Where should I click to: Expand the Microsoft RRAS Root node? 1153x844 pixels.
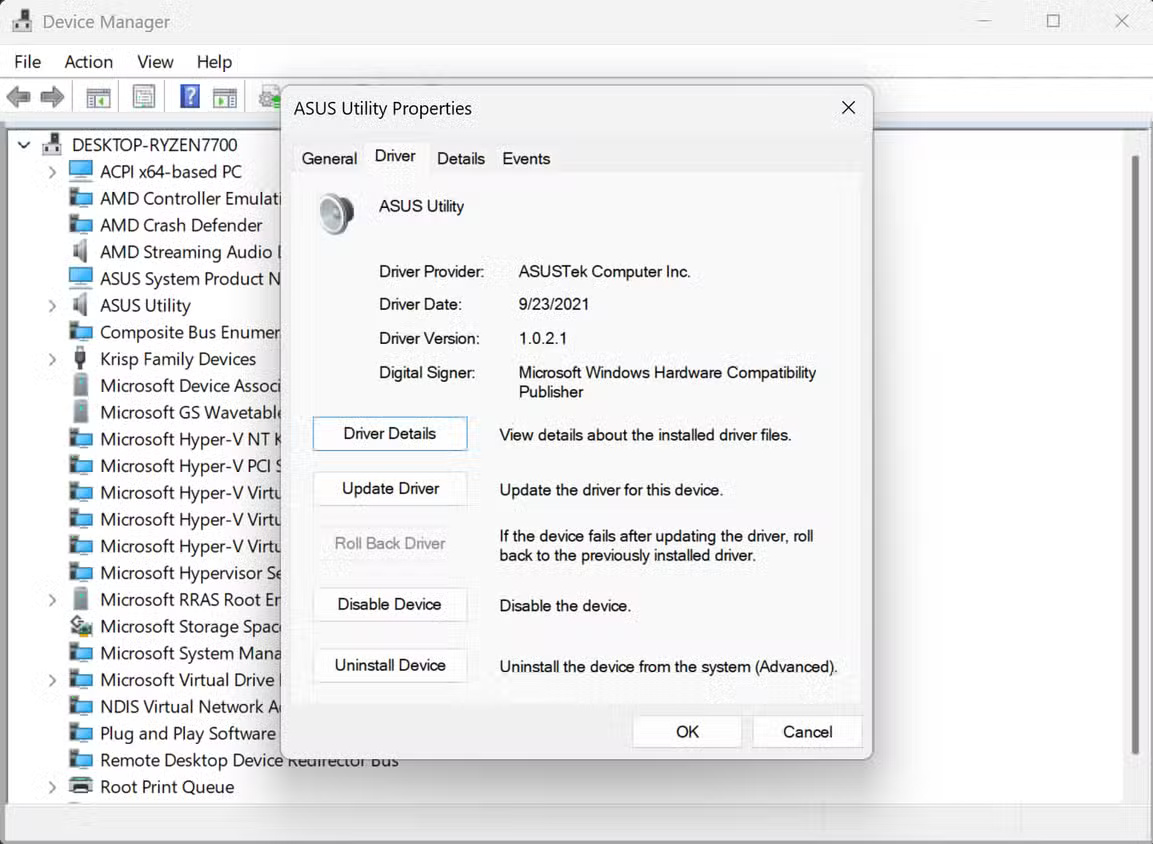[51, 599]
